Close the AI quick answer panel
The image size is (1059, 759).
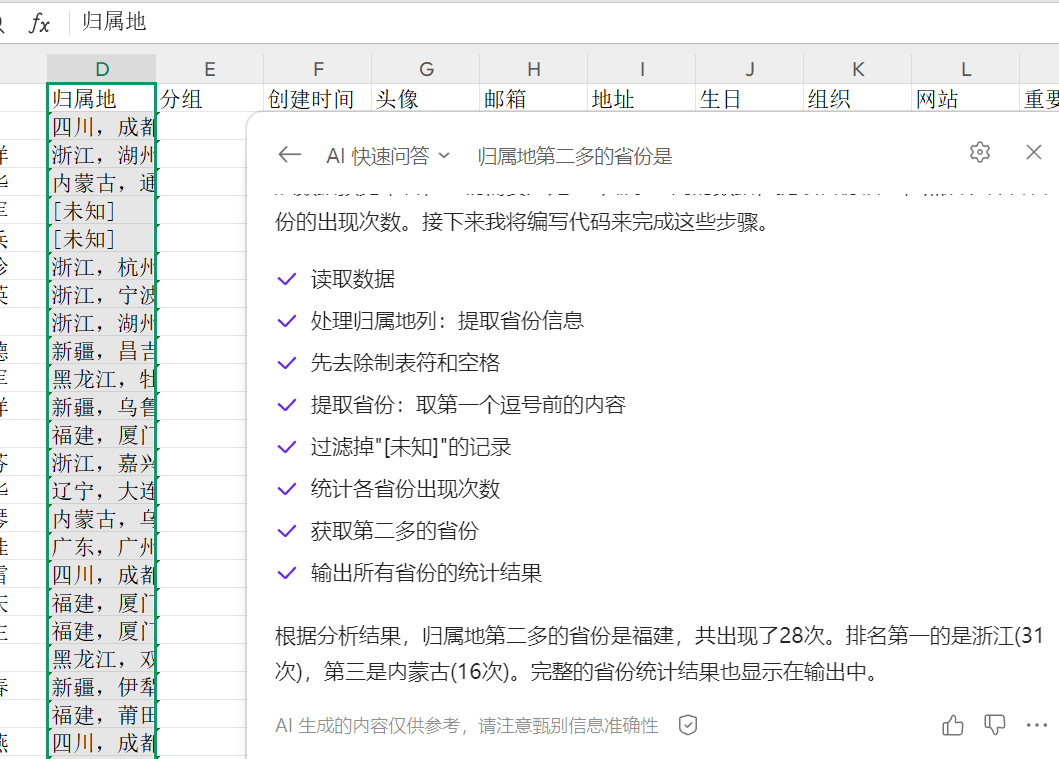(x=1034, y=152)
